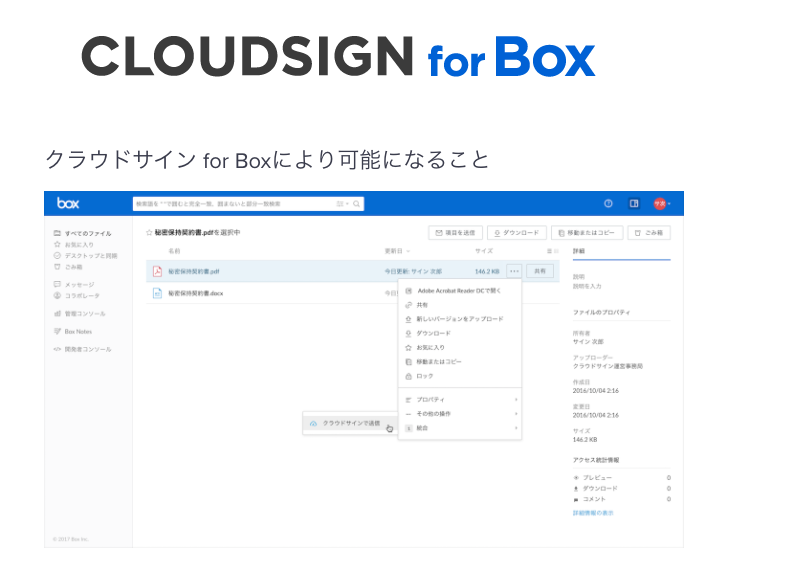This screenshot has height=578, width=804.
Task: Expand the プロパティ submenu
Action: 459,400
